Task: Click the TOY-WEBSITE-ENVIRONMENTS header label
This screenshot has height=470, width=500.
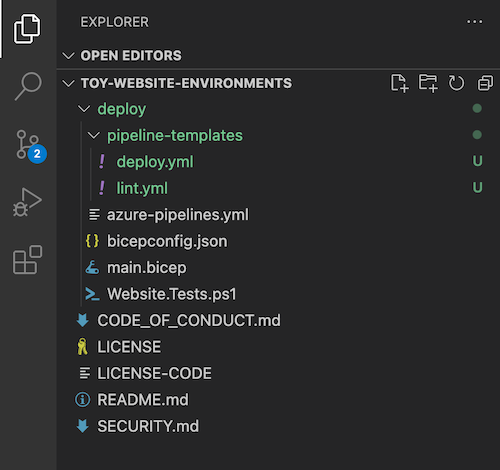Action: [186, 83]
